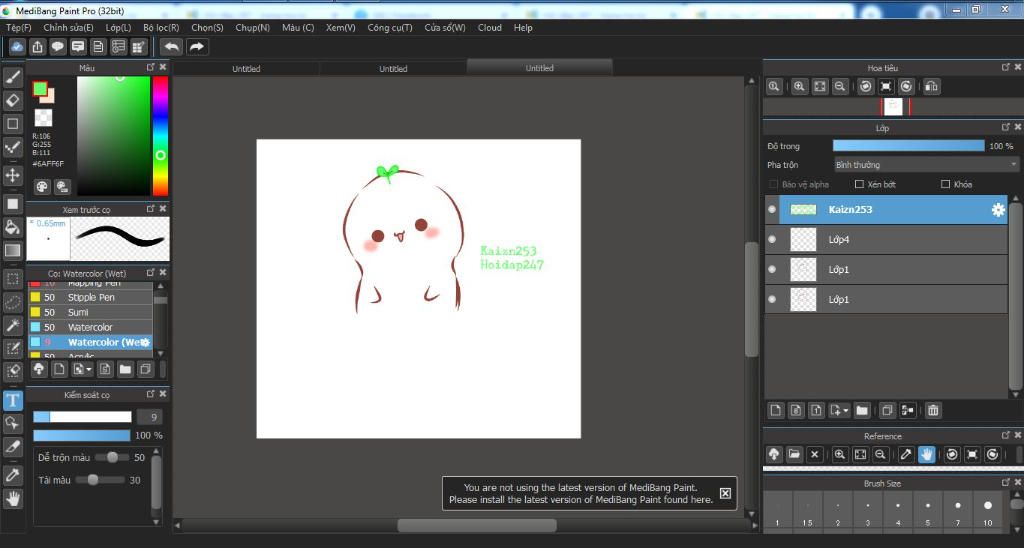The height and width of the screenshot is (548, 1024).
Task: Switch to the first Untitled tab
Action: click(246, 69)
